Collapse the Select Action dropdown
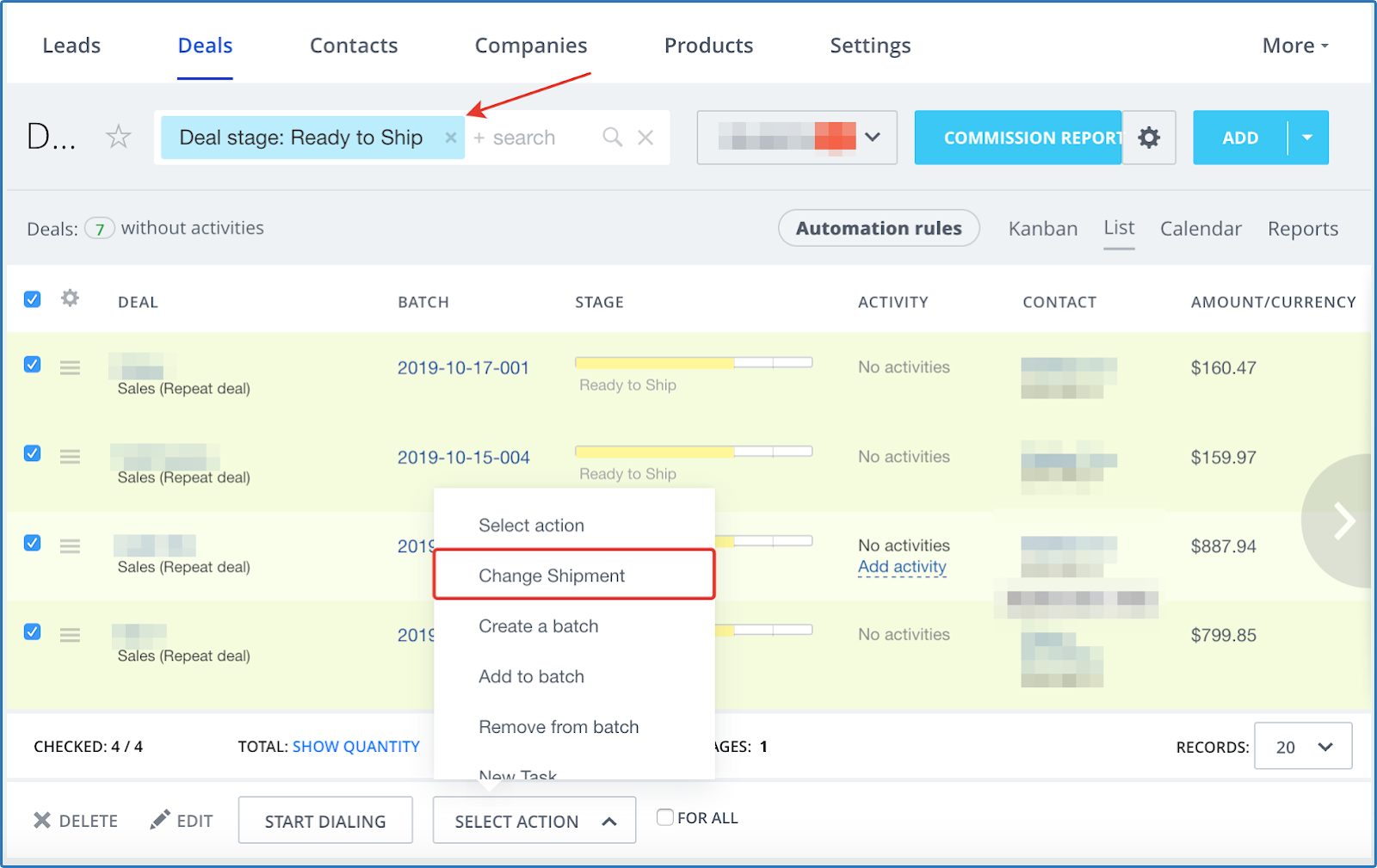Image resolution: width=1377 pixels, height=868 pixels. coord(534,821)
